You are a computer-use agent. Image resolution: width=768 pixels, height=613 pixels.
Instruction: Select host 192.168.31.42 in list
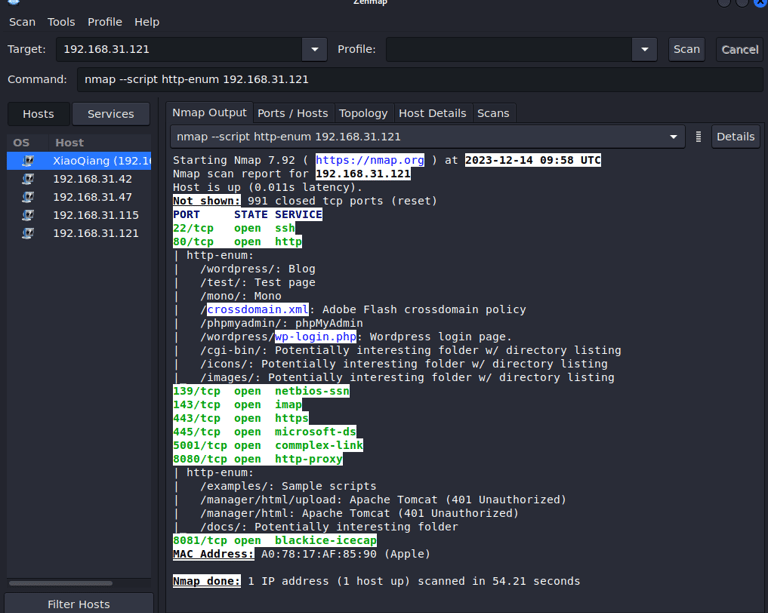[79, 179]
